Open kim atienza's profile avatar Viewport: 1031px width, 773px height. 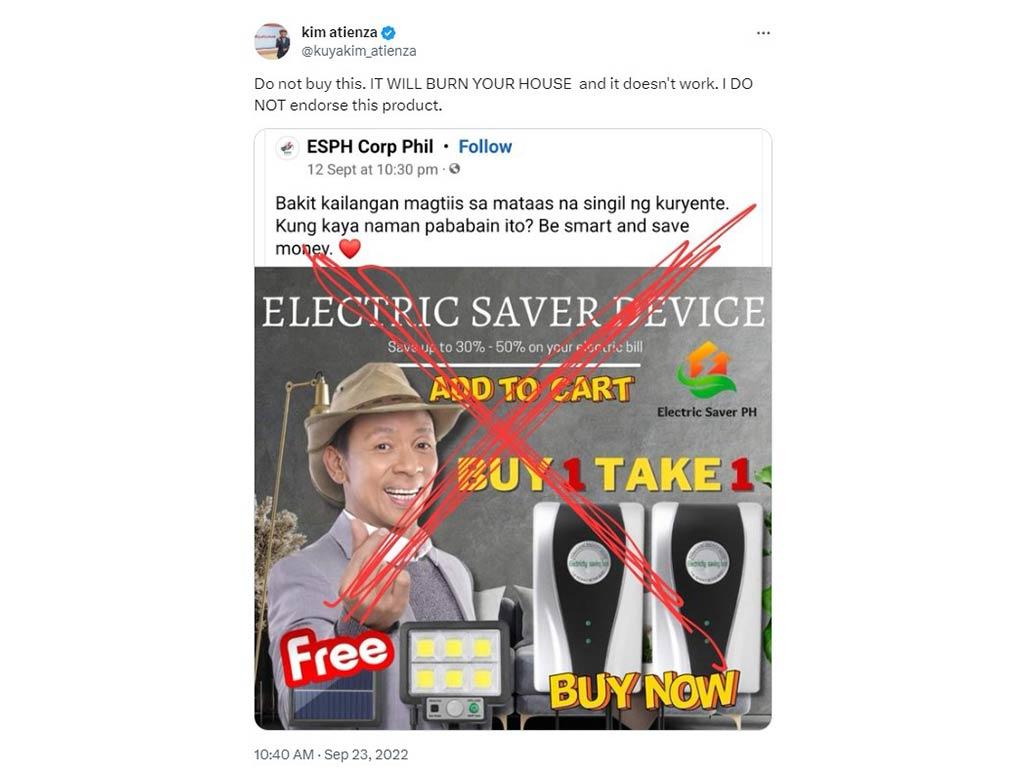pyautogui.click(x=272, y=41)
